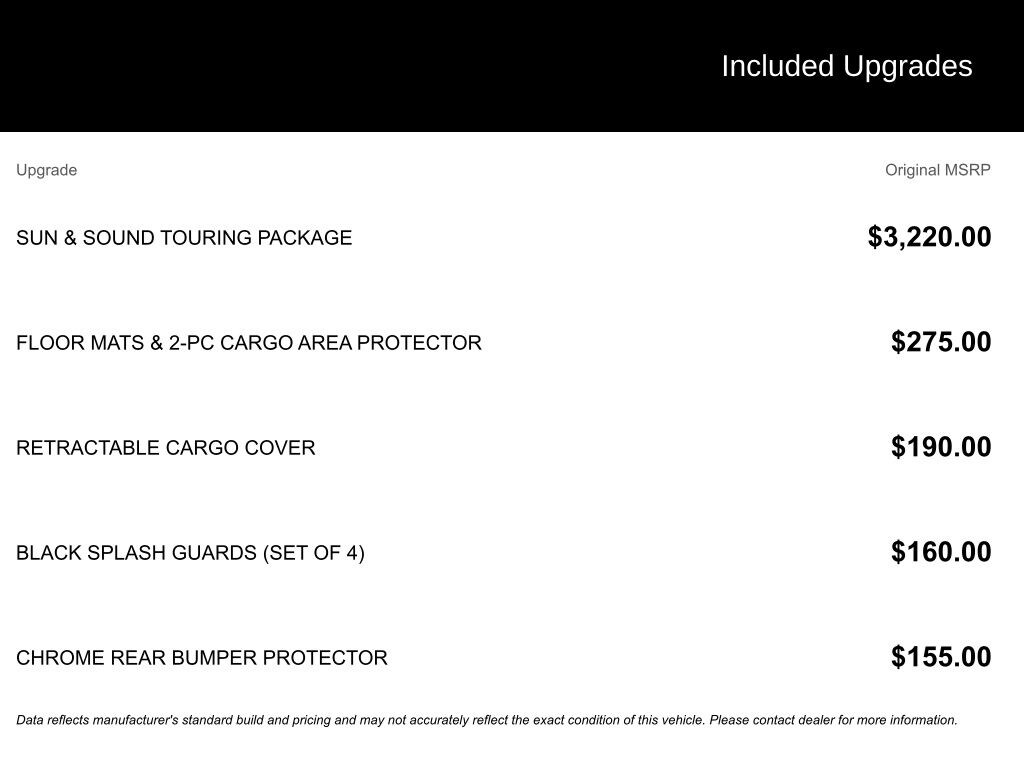Click the $155.00 price
This screenshot has width=1024, height=768.
pos(941,657)
